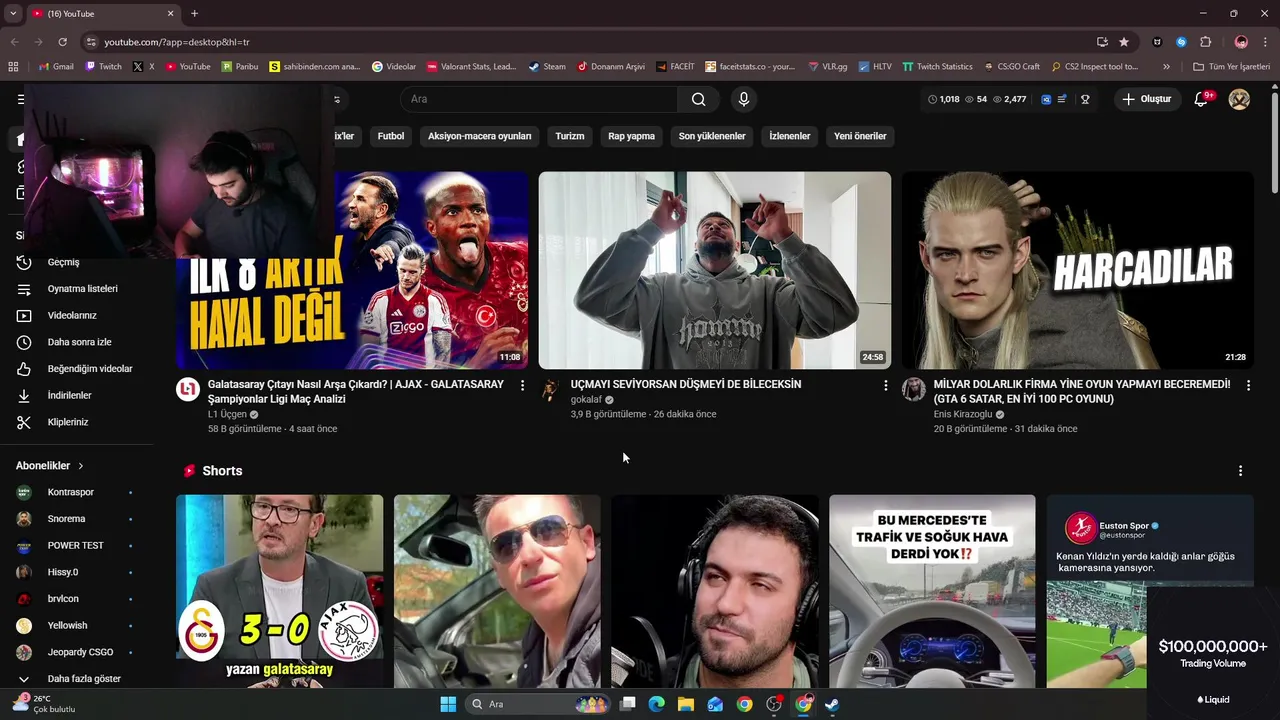Open Windows Start menu
The width and height of the screenshot is (1280, 720).
coord(448,704)
